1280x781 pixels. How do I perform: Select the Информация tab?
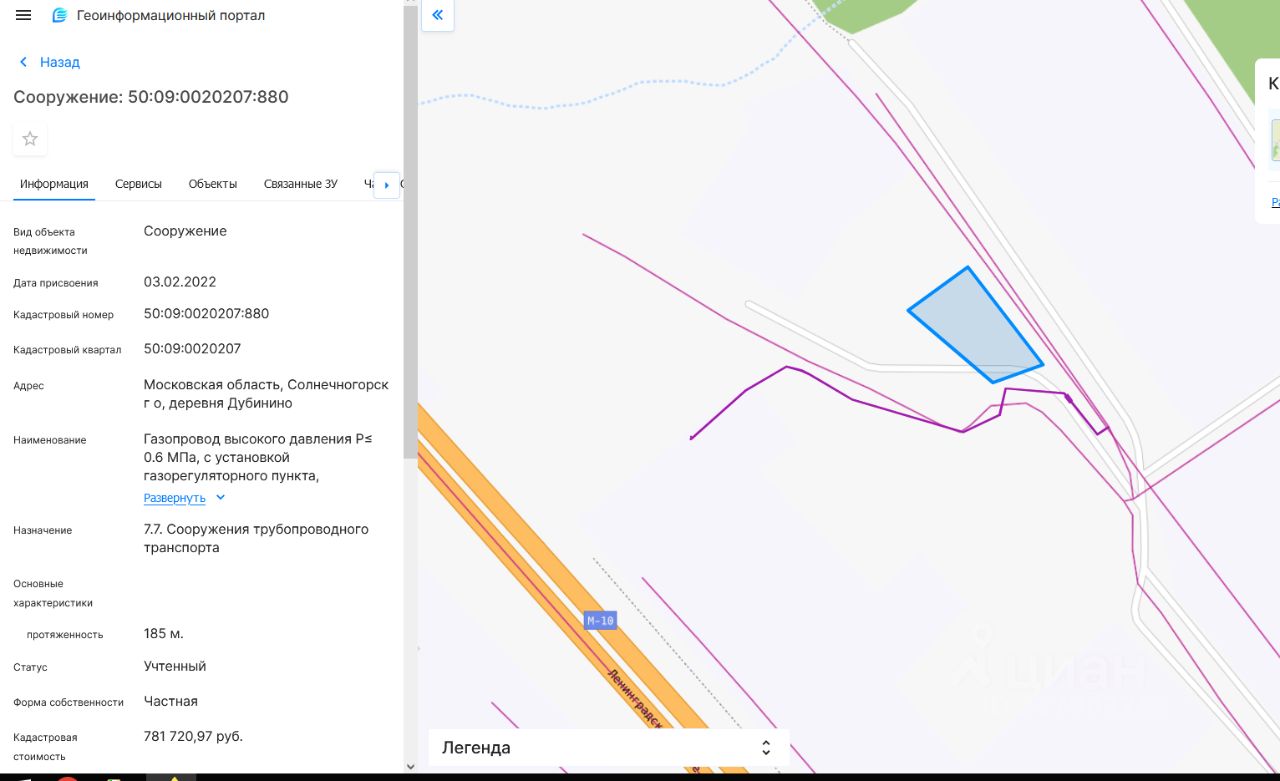coord(54,184)
